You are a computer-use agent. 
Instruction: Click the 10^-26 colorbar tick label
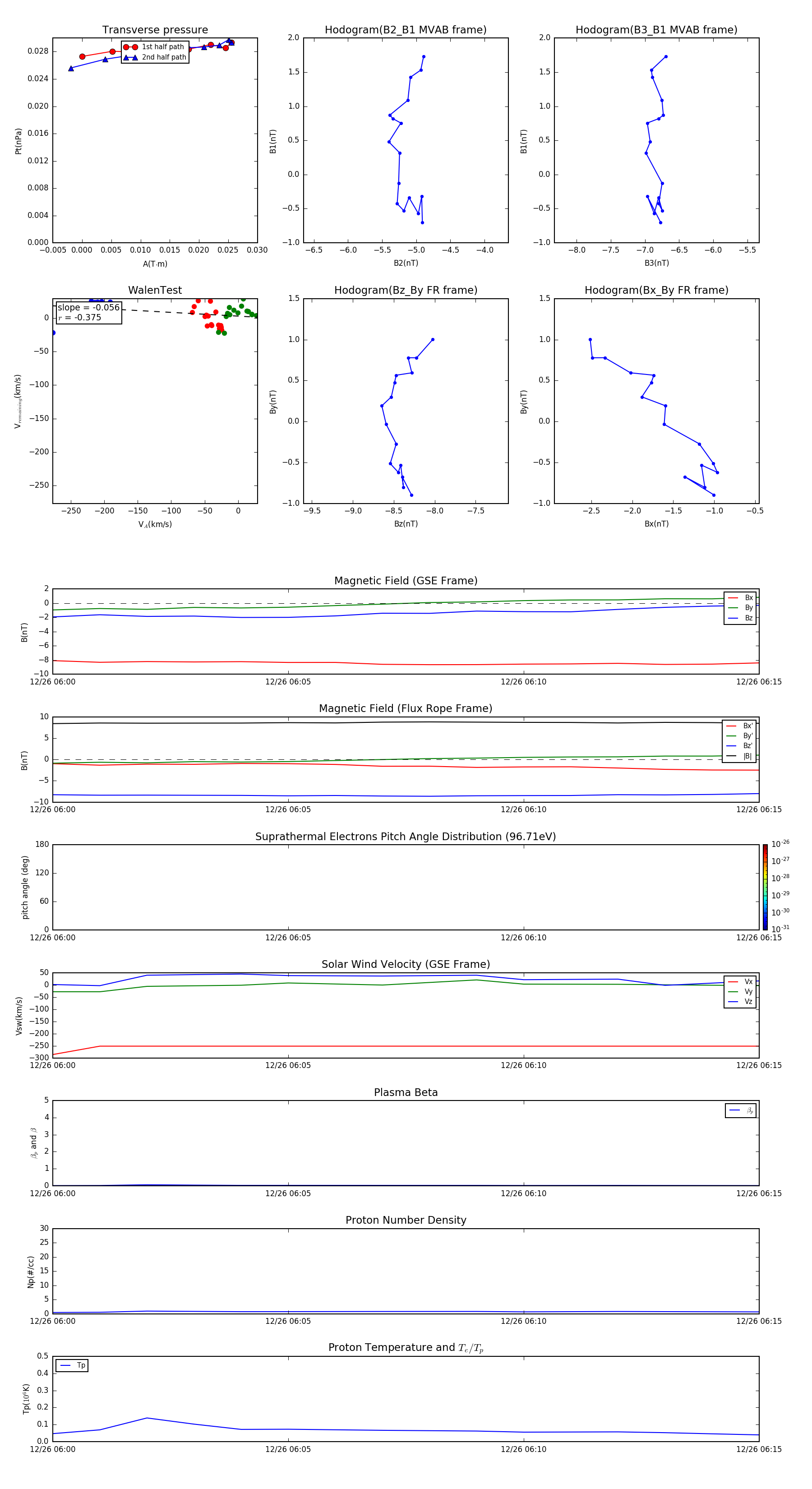click(780, 844)
